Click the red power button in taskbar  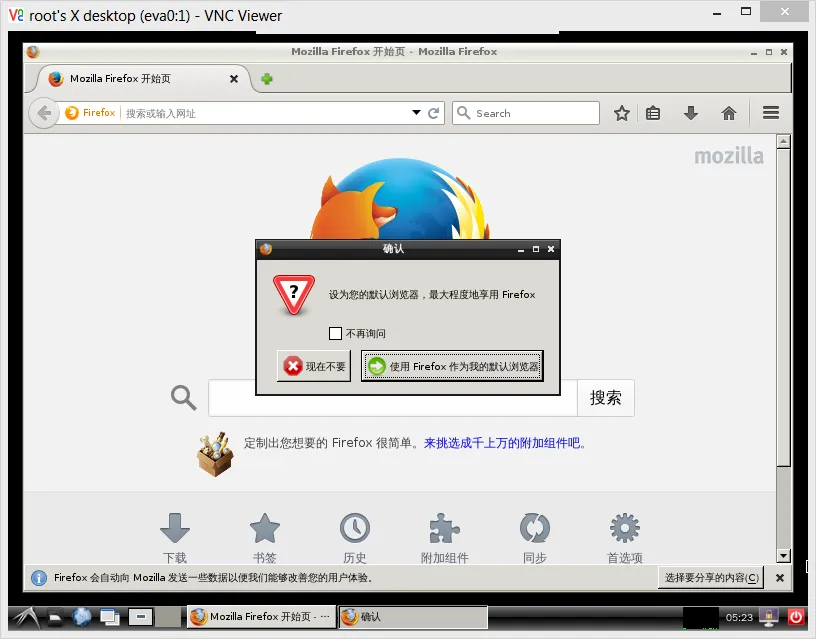[796, 617]
